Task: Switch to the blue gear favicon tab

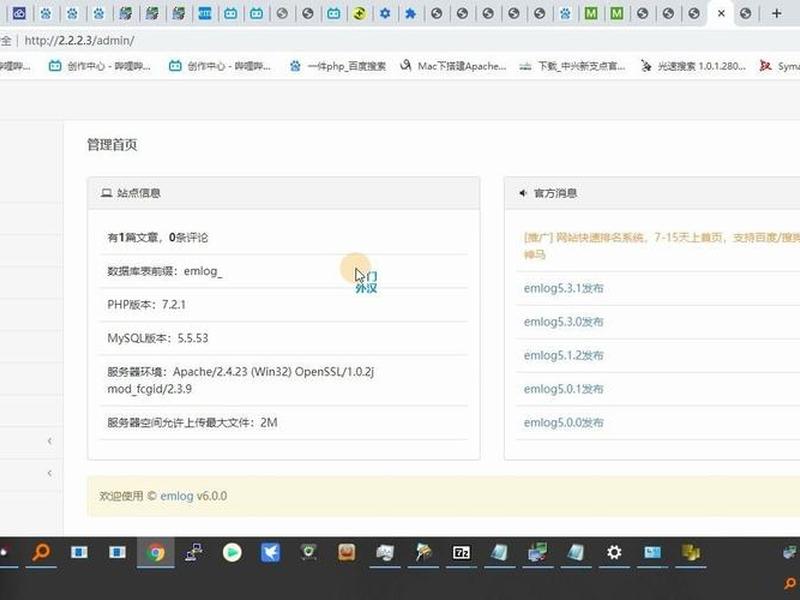Action: pyautogui.click(x=385, y=13)
